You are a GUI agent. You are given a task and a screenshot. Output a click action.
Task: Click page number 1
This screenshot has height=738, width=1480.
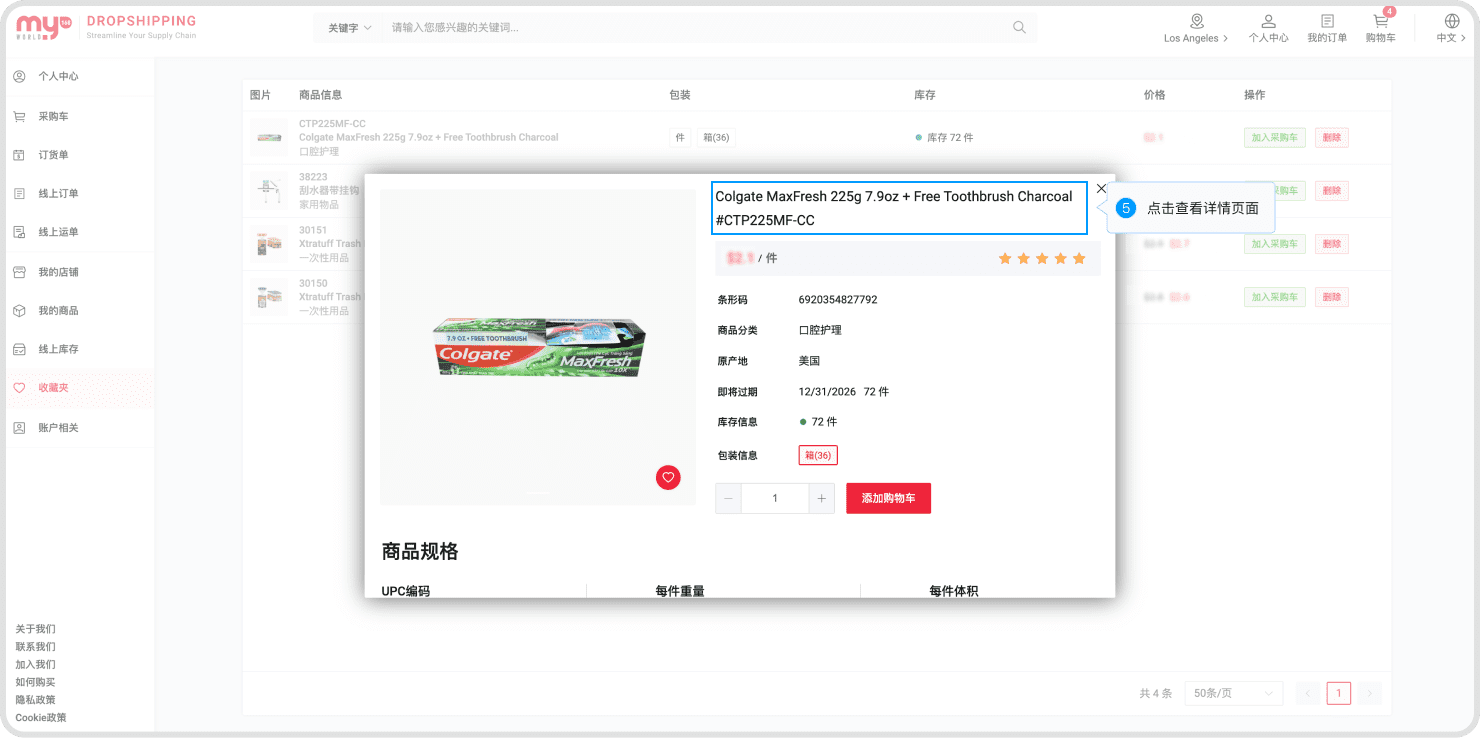pos(1339,693)
